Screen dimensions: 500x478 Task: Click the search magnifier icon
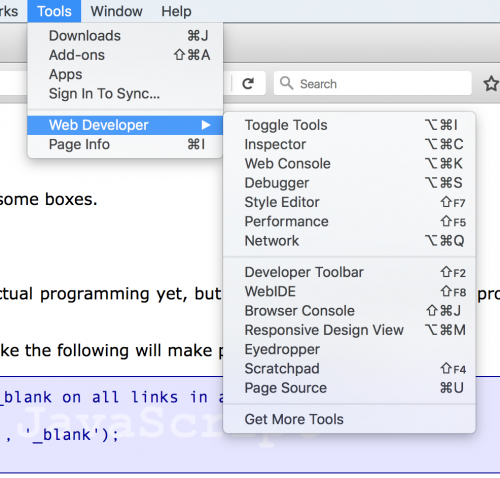point(286,83)
